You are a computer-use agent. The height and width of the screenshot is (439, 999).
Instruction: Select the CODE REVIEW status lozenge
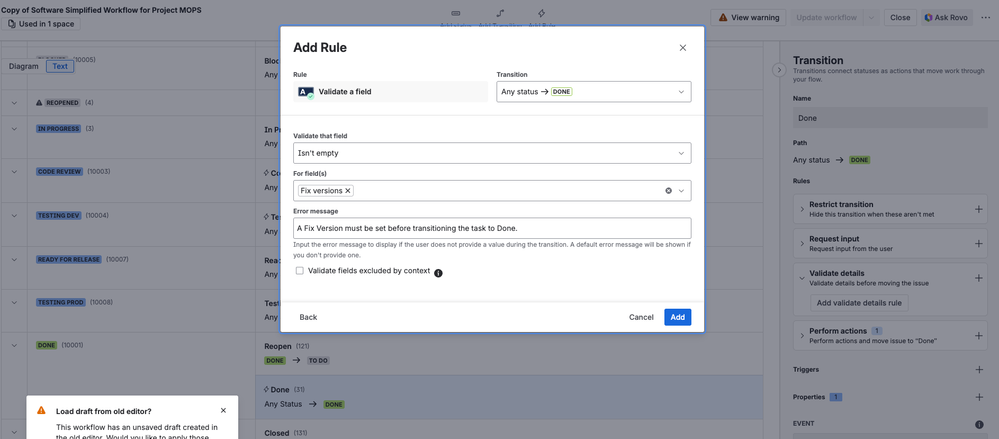tap(59, 171)
